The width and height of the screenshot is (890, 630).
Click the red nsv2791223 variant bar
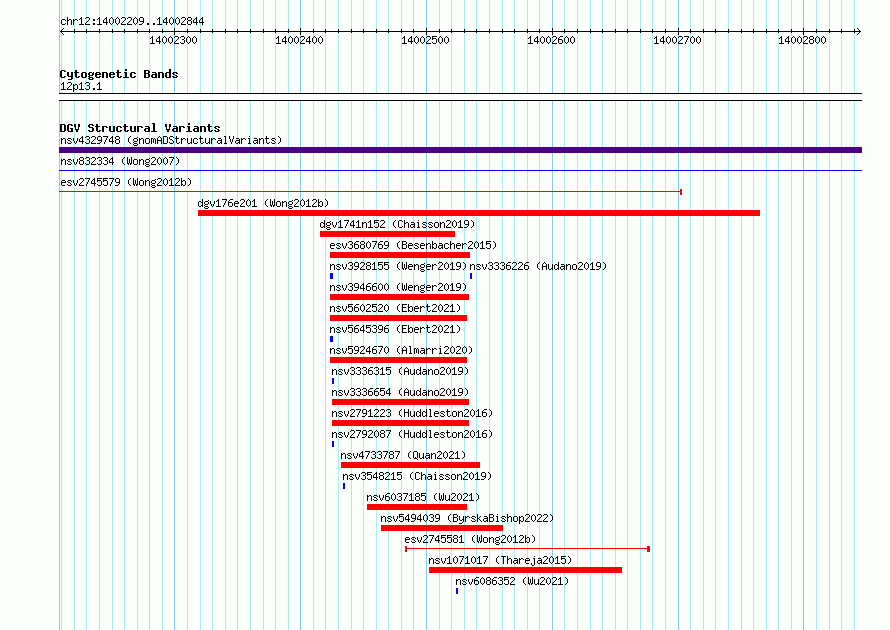(x=400, y=423)
